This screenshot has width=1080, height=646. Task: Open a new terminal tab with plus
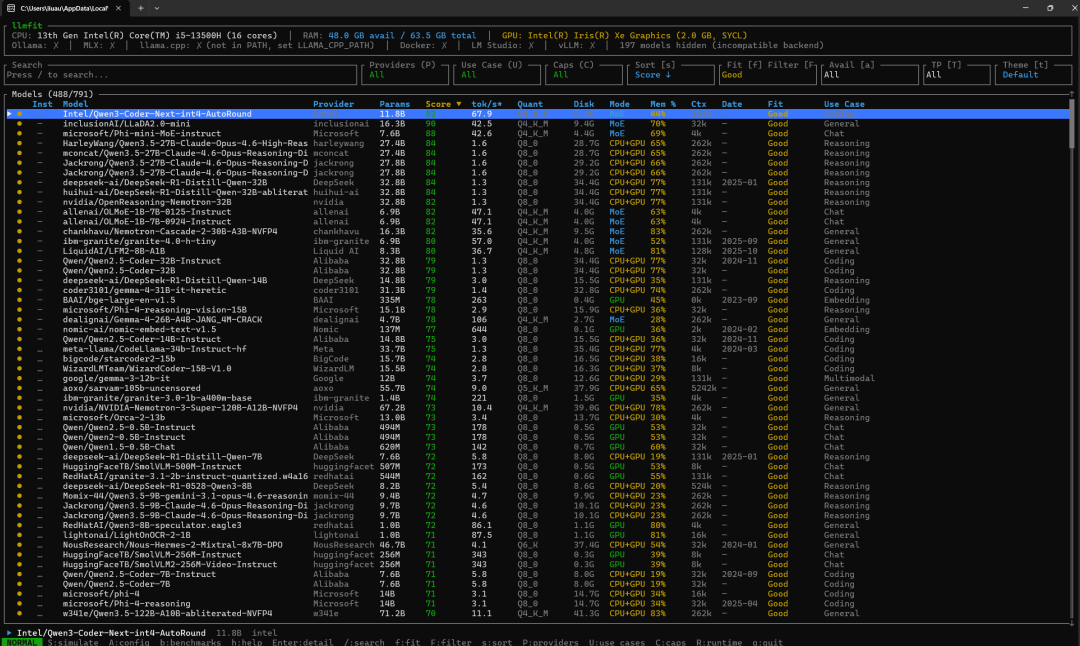click(141, 8)
